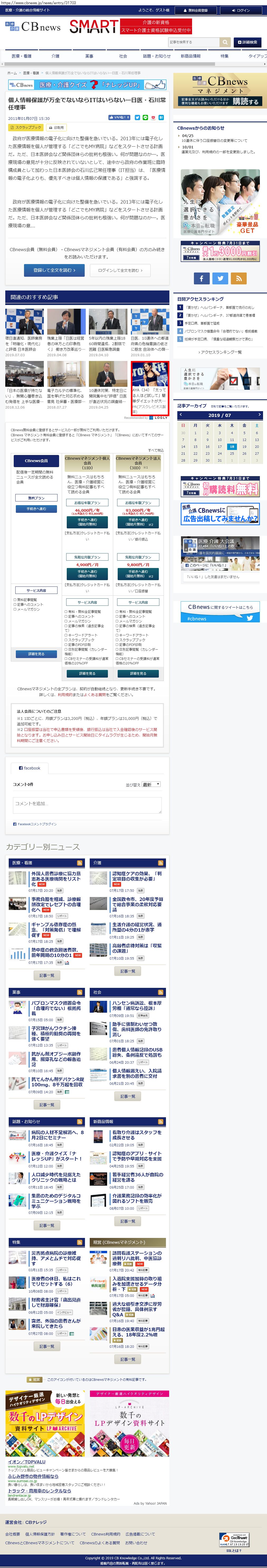
Task: Click 記事一覧 under 介護 category
Action: [x=128, y=971]
